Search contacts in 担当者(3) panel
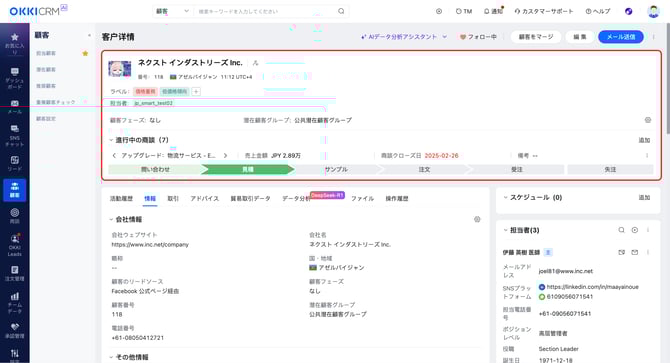 621,230
